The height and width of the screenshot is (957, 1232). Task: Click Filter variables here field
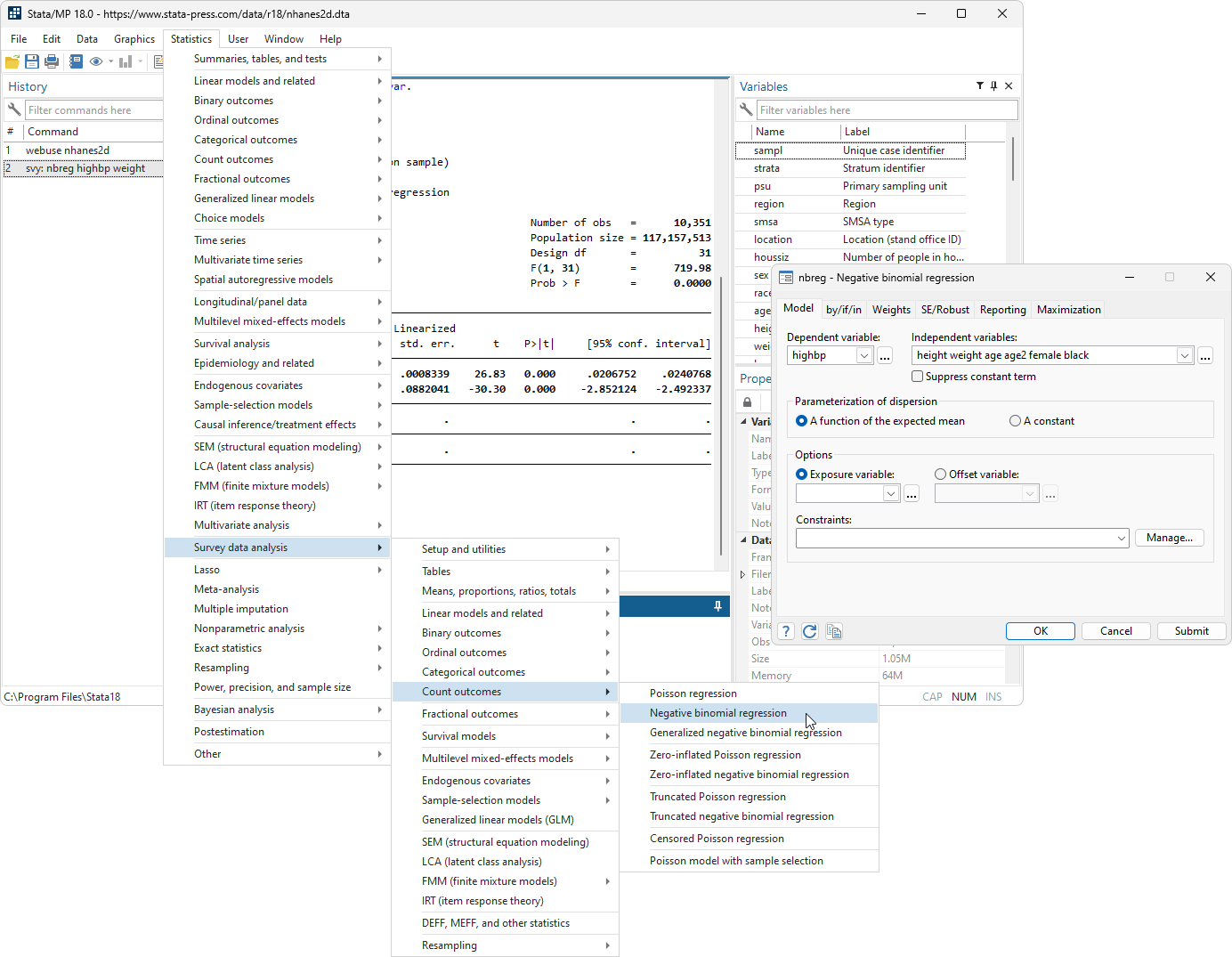(x=887, y=110)
